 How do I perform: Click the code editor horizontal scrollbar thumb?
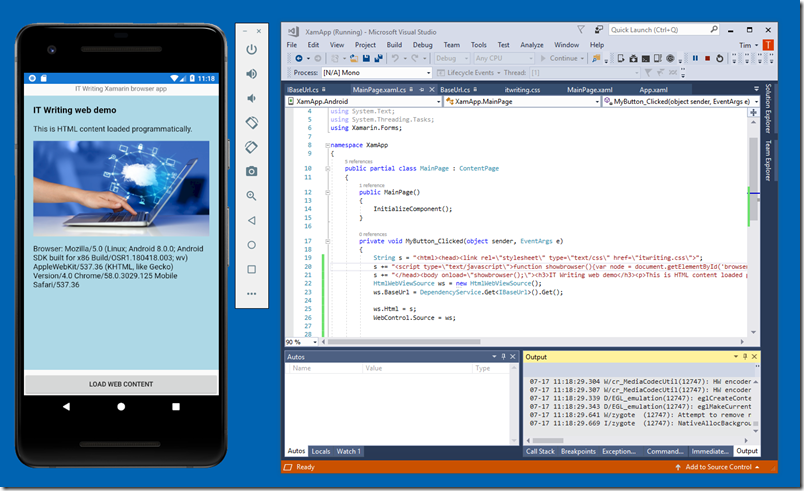coord(404,342)
